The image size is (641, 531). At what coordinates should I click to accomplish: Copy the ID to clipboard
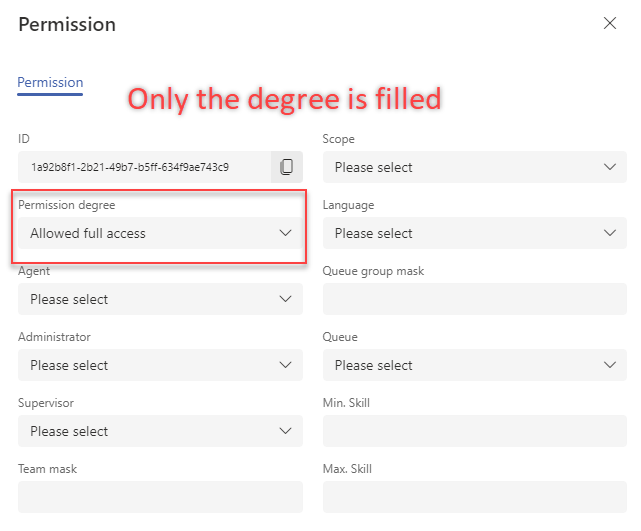tap(287, 167)
